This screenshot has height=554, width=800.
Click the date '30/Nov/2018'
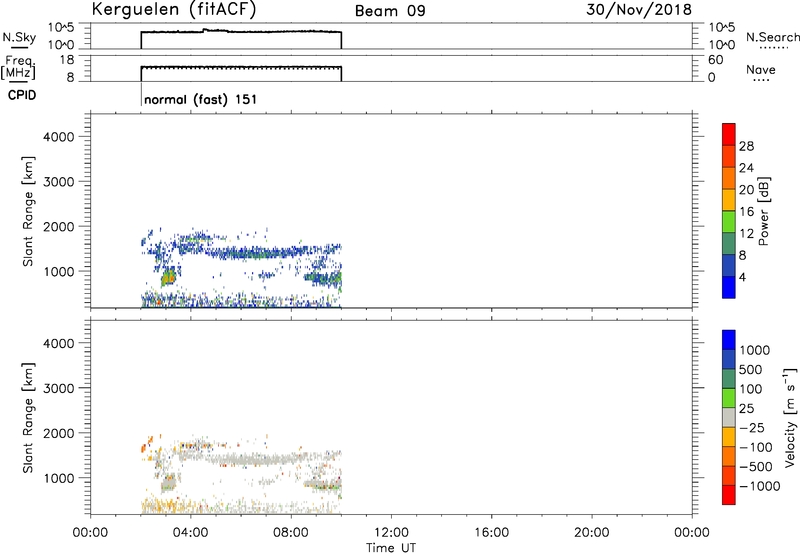(639, 10)
